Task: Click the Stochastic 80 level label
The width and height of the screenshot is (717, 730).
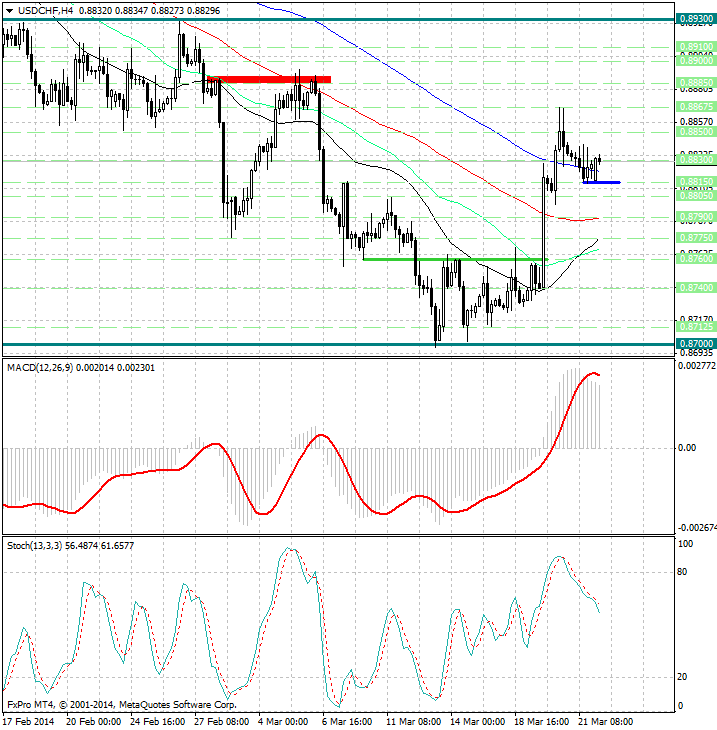Action: pos(682,572)
